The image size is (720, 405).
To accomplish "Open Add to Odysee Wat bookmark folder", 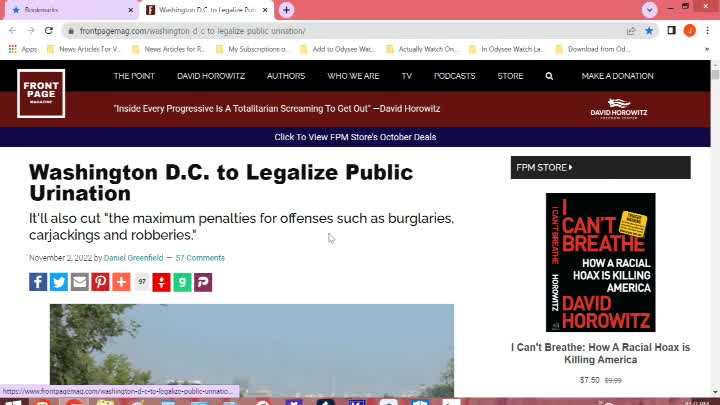I will tap(338, 49).
